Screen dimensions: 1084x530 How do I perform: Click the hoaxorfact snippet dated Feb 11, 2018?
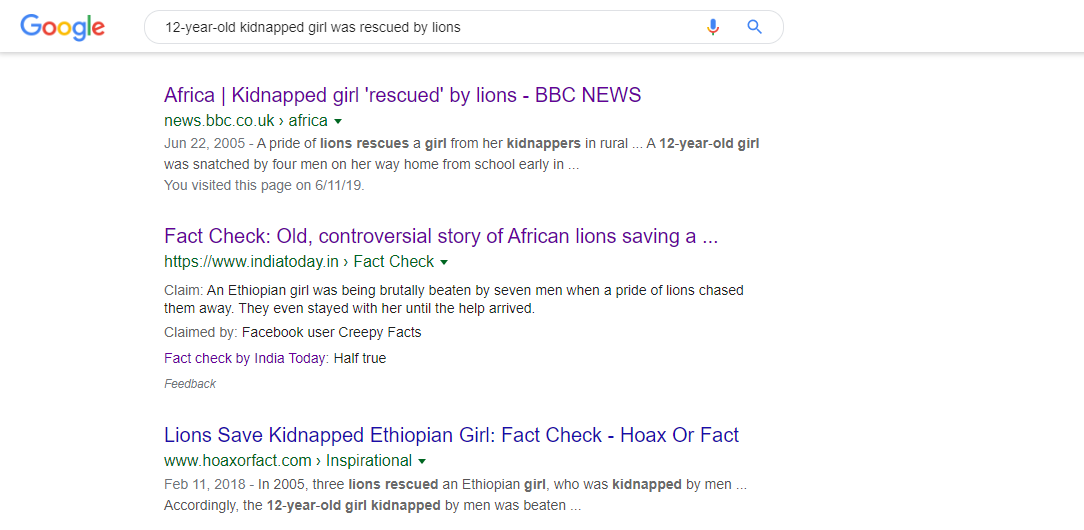[x=455, y=495]
